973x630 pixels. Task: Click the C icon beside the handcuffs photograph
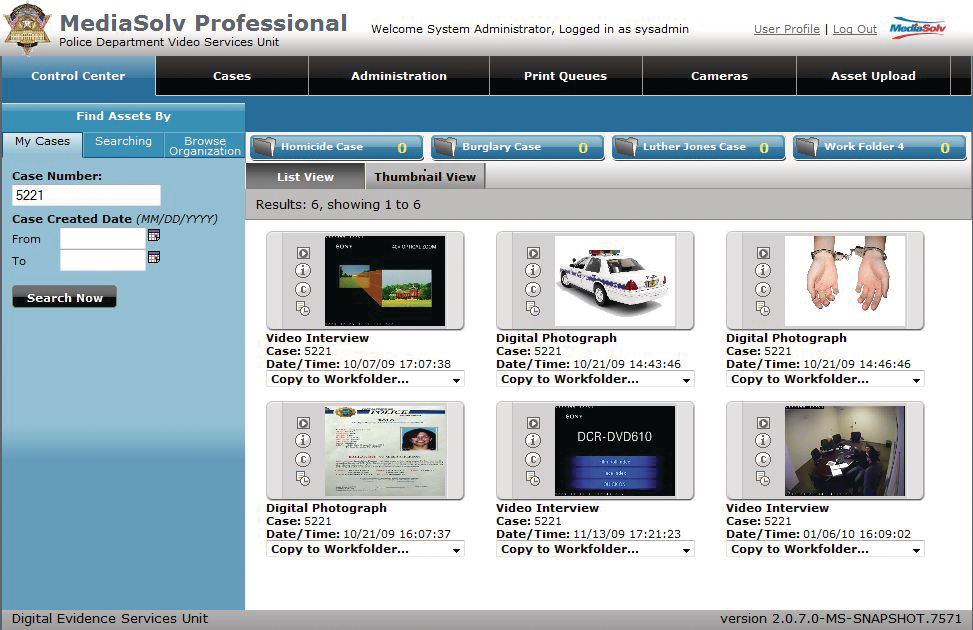pos(763,290)
